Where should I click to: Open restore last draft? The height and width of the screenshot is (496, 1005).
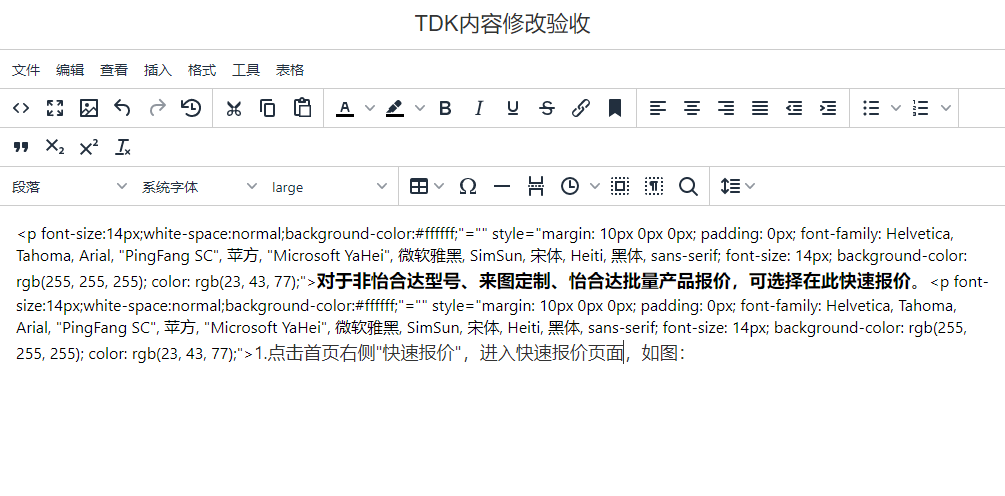point(191,108)
